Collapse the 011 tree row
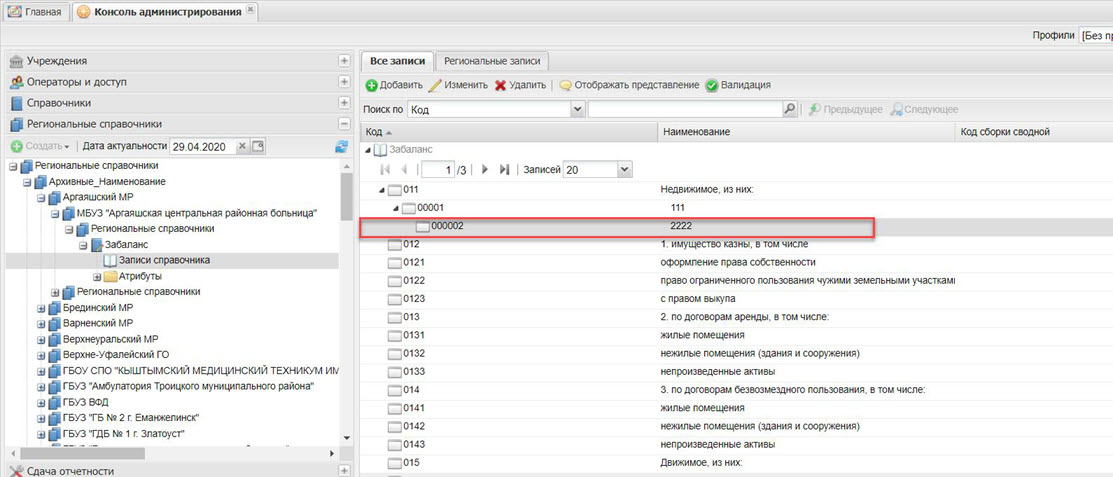This screenshot has width=1113, height=477. [384, 189]
